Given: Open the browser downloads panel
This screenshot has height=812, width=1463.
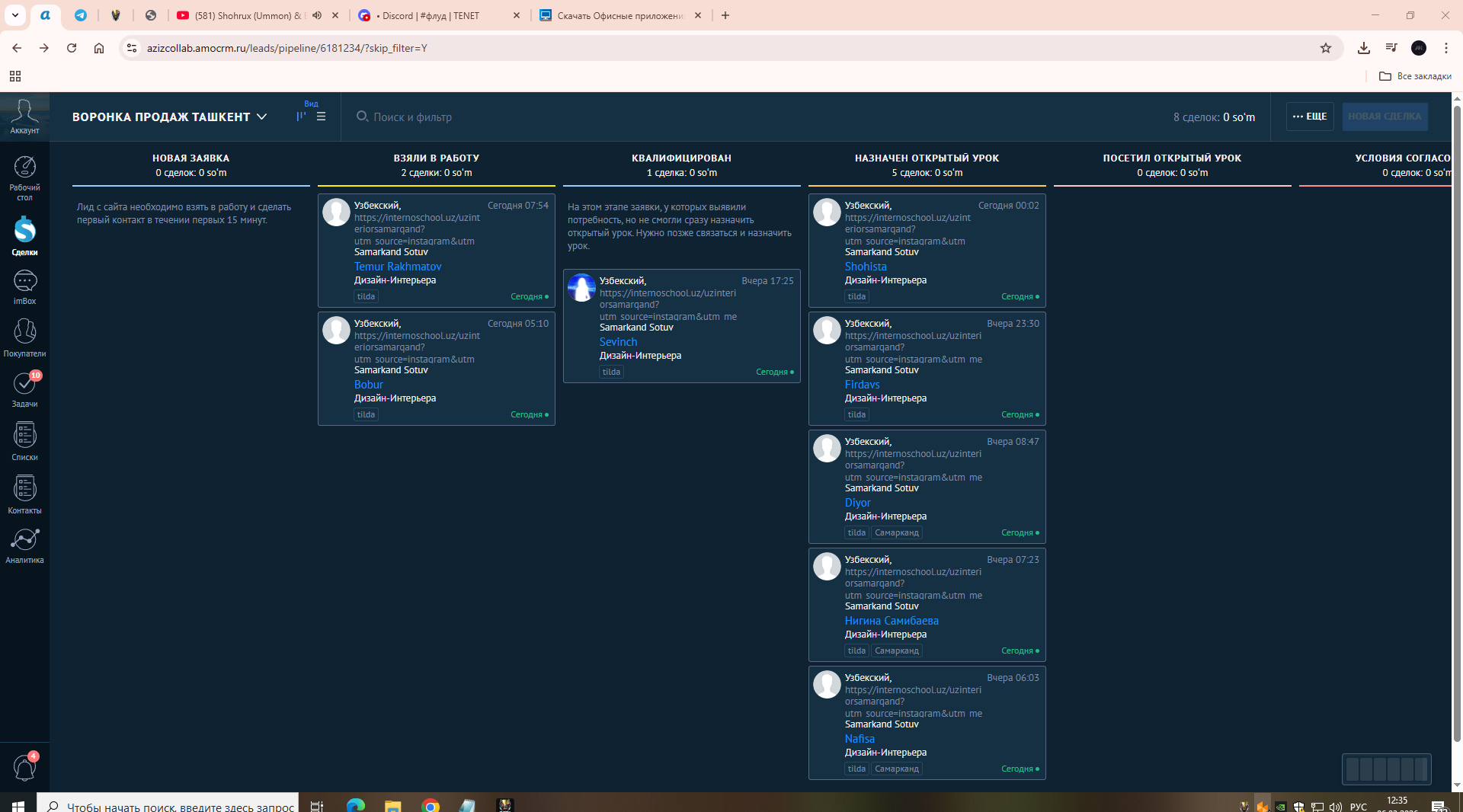Looking at the screenshot, I should tap(1364, 48).
